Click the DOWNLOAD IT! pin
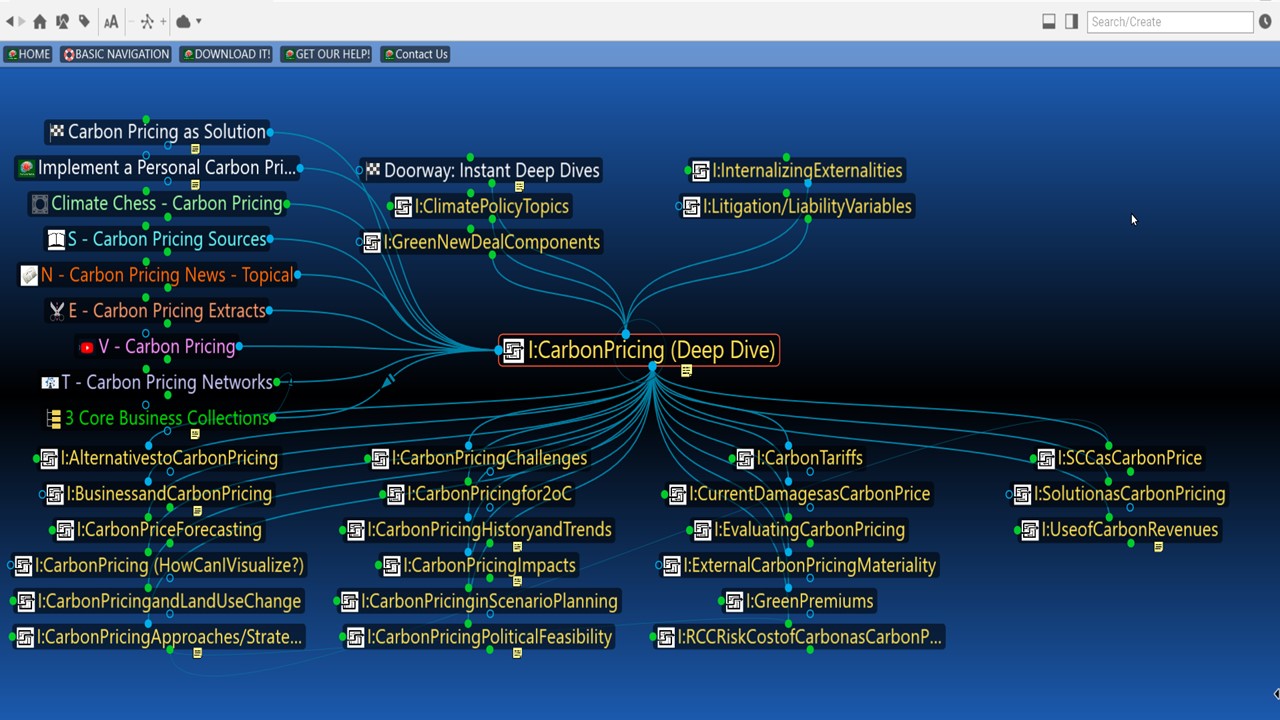The width and height of the screenshot is (1280, 720). [226, 54]
